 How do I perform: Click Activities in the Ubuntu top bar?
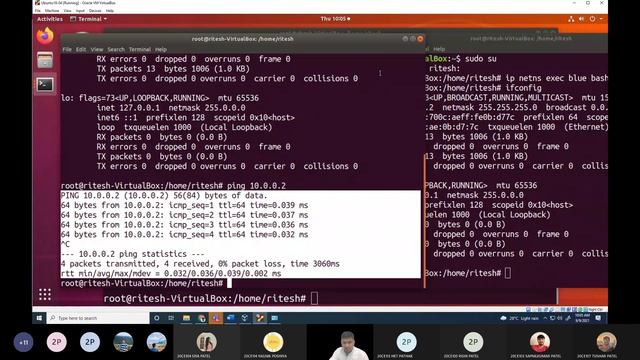50,19
